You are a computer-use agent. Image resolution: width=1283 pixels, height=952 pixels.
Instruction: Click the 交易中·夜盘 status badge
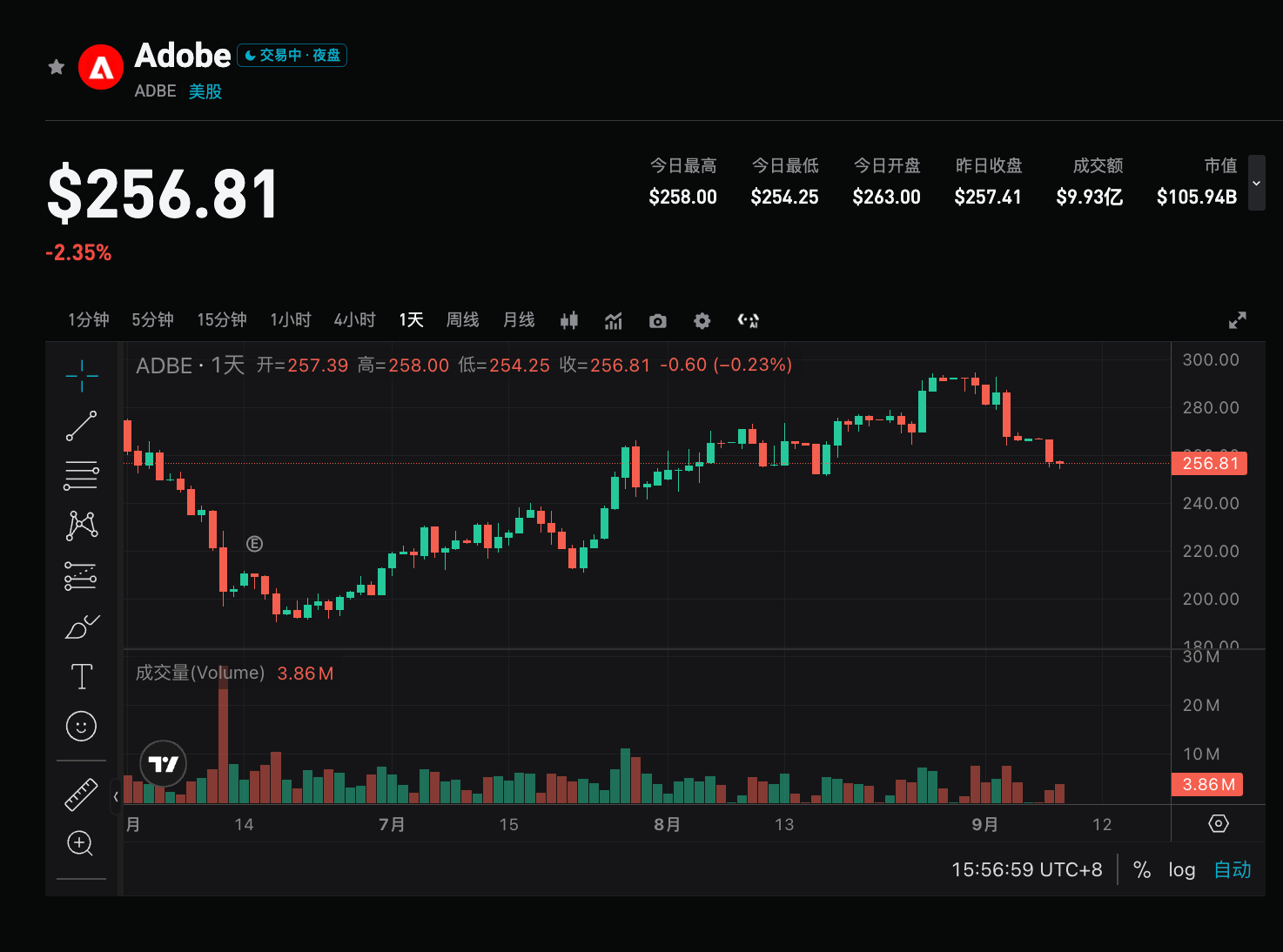pos(292,55)
